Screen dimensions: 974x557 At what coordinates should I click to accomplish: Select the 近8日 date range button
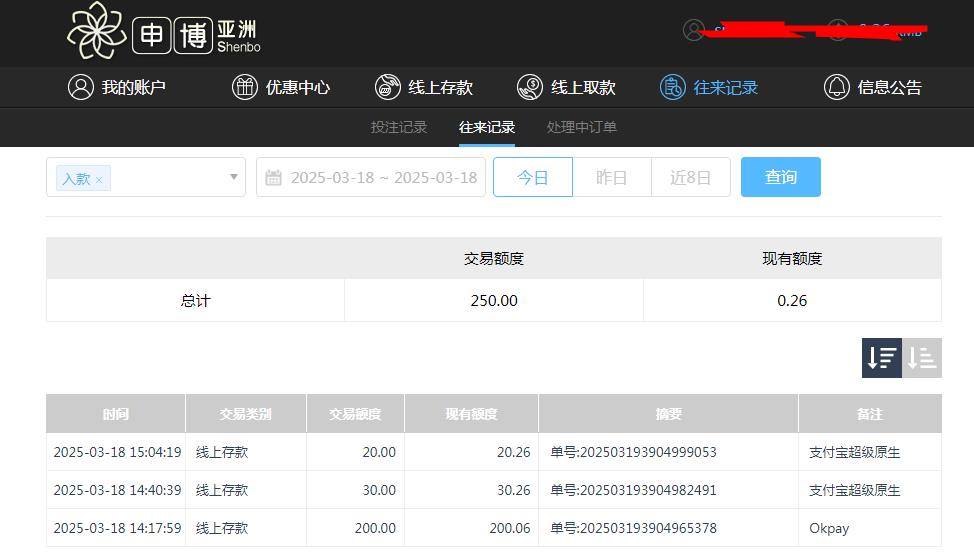click(x=691, y=177)
